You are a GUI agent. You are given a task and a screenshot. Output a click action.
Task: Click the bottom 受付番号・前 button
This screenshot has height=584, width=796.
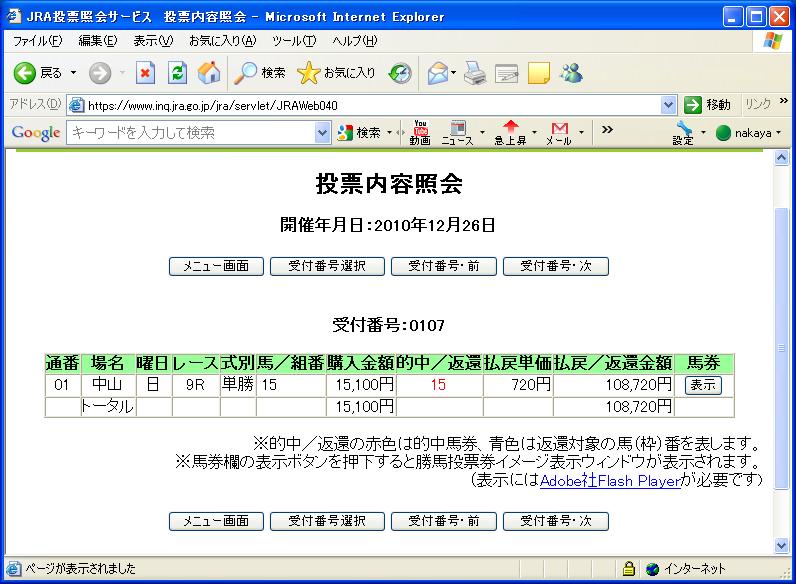444,521
